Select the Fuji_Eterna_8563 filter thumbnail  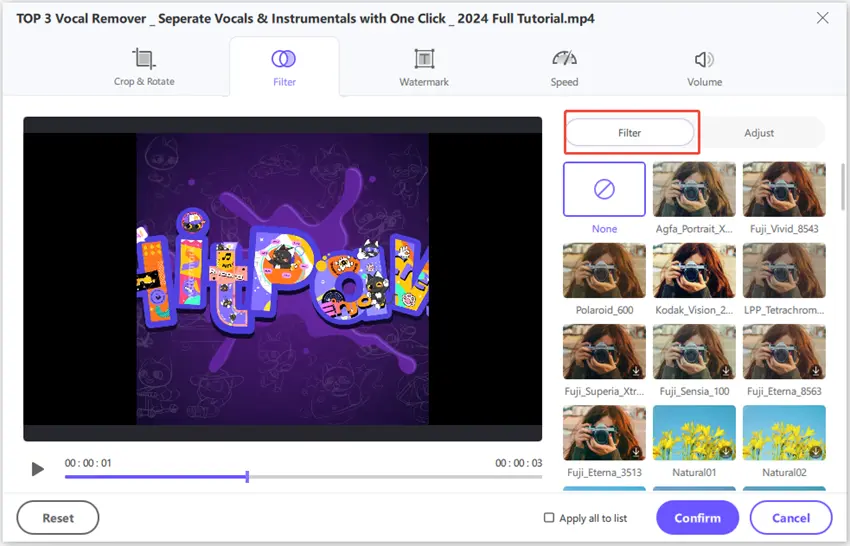(x=784, y=352)
